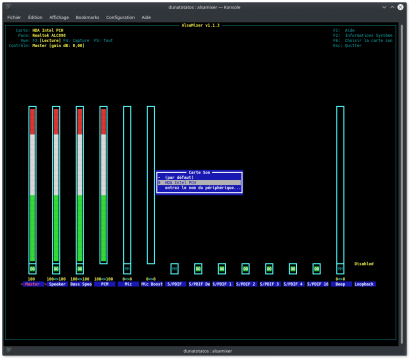Screen dimensions: 411x360
Task: Click the Konsole window menu icon
Action: pyautogui.click(x=8, y=7)
